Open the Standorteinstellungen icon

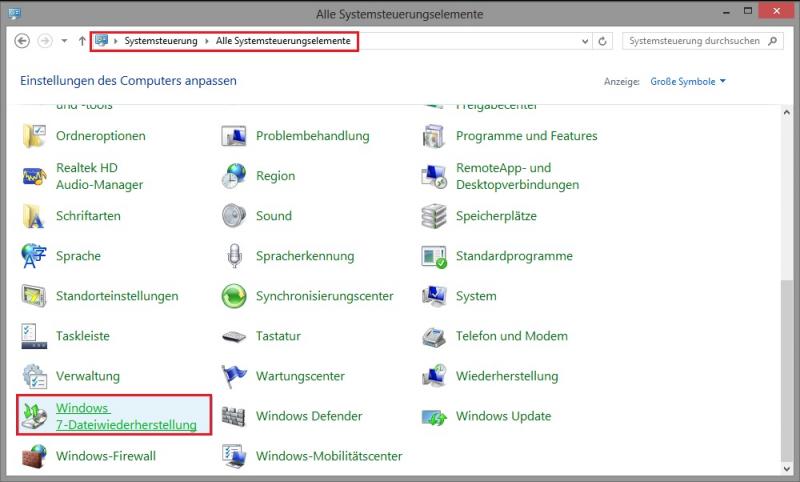(x=34, y=296)
